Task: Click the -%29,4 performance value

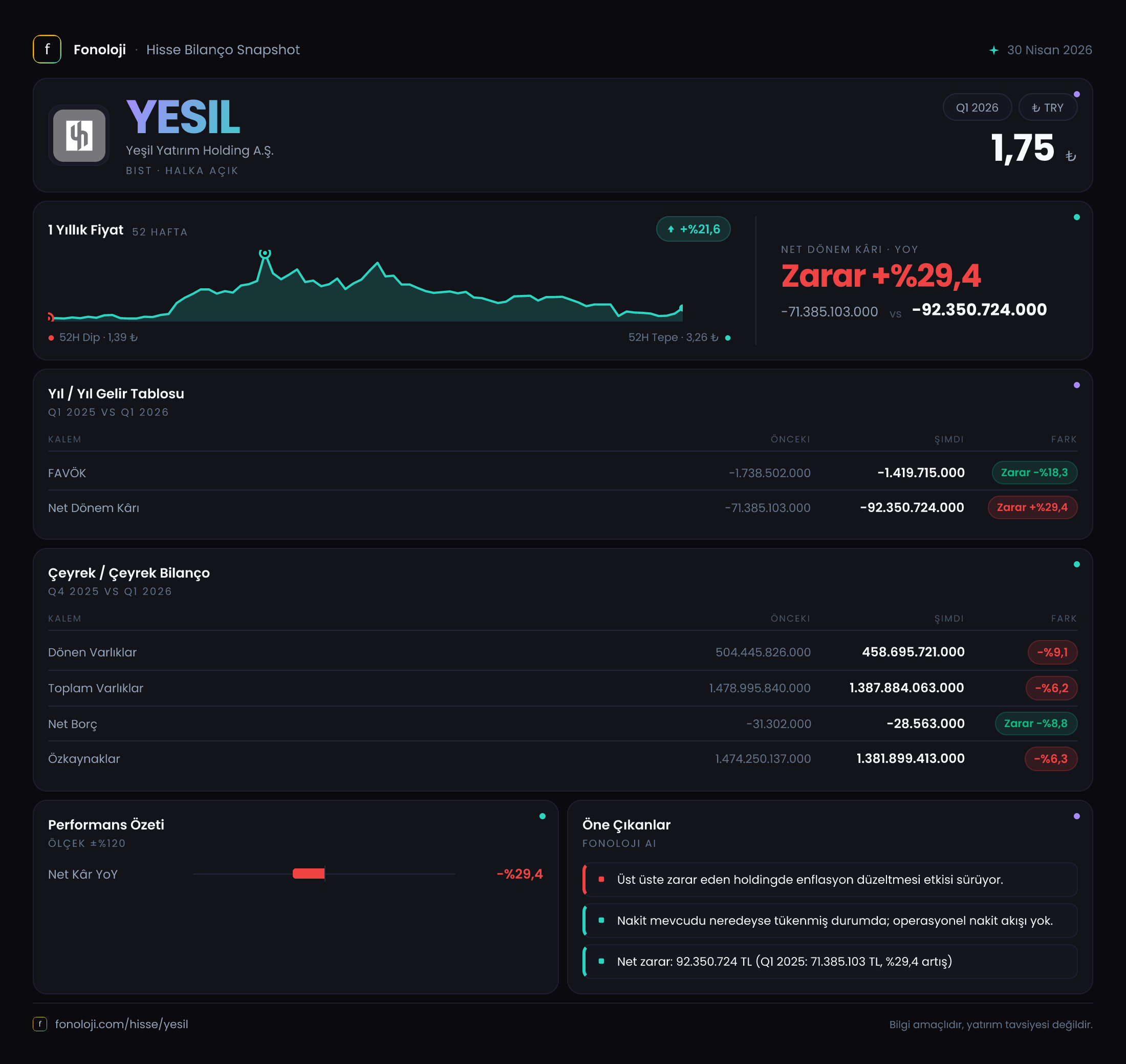Action: pyautogui.click(x=519, y=874)
